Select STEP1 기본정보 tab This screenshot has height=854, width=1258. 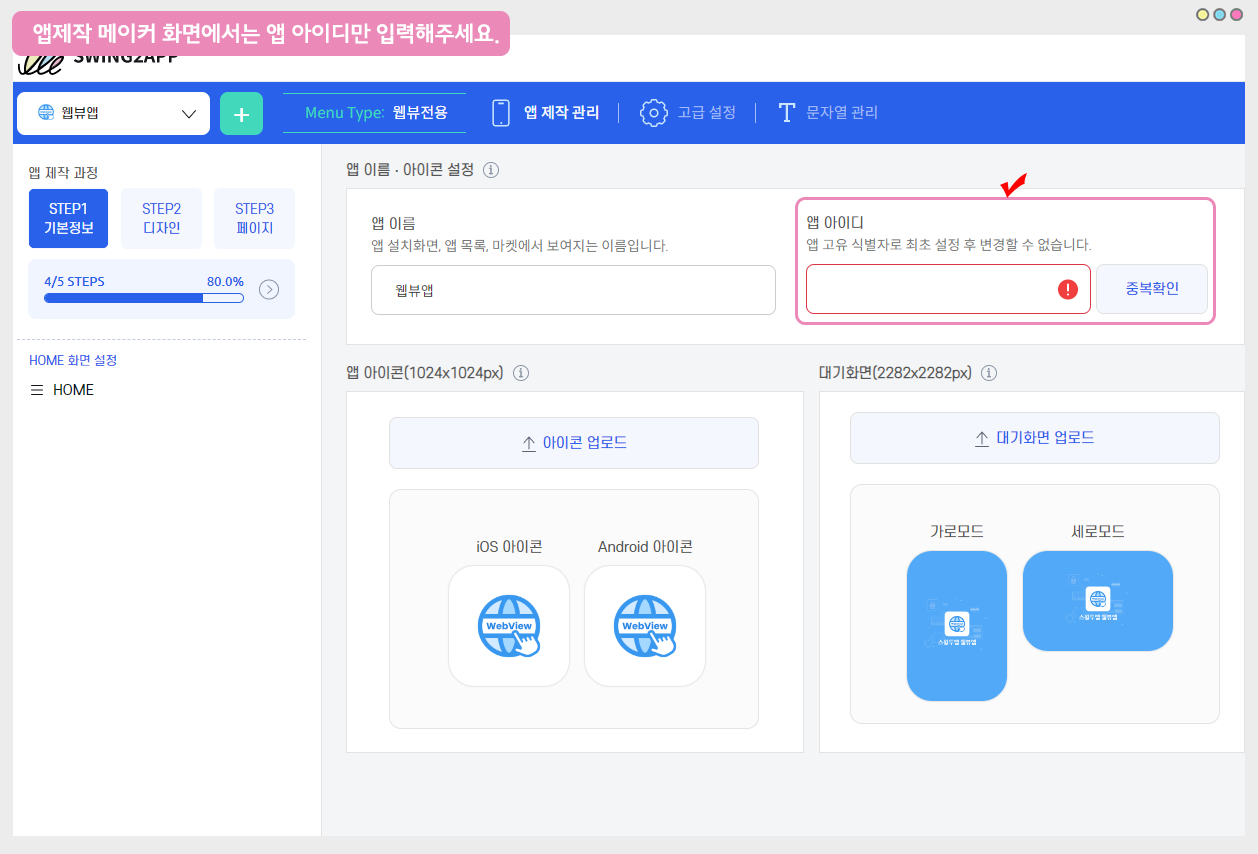pos(68,218)
